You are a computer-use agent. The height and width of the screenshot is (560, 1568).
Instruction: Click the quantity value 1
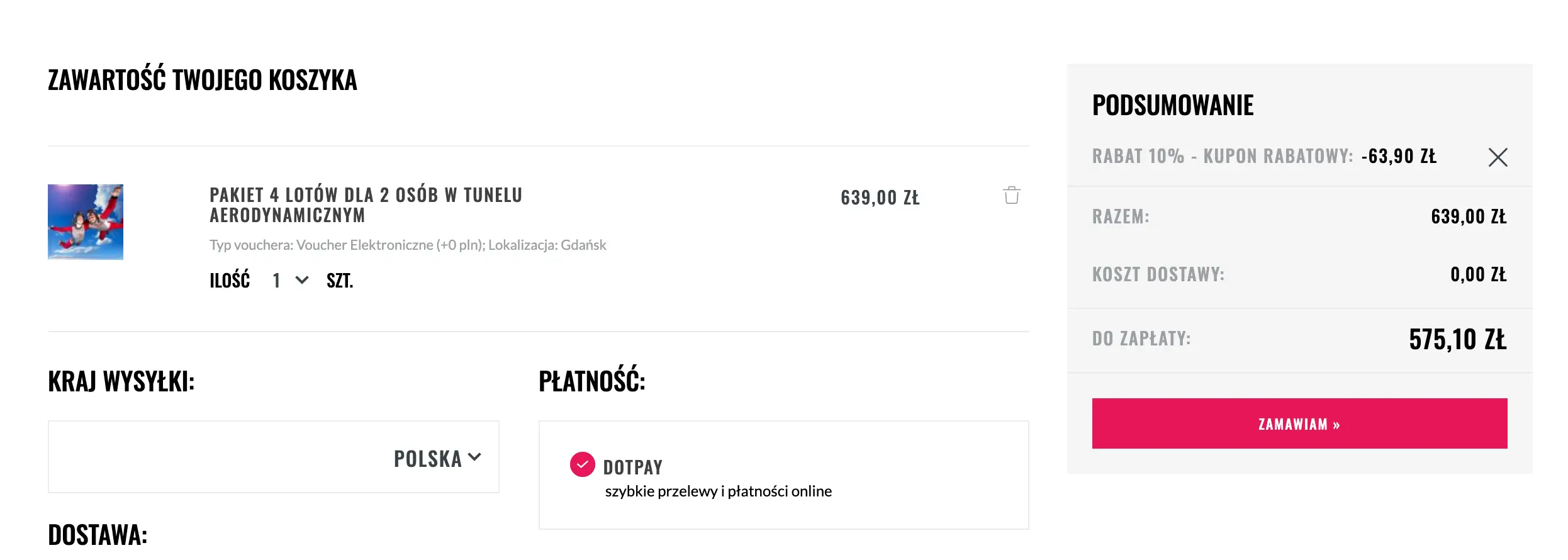276,281
